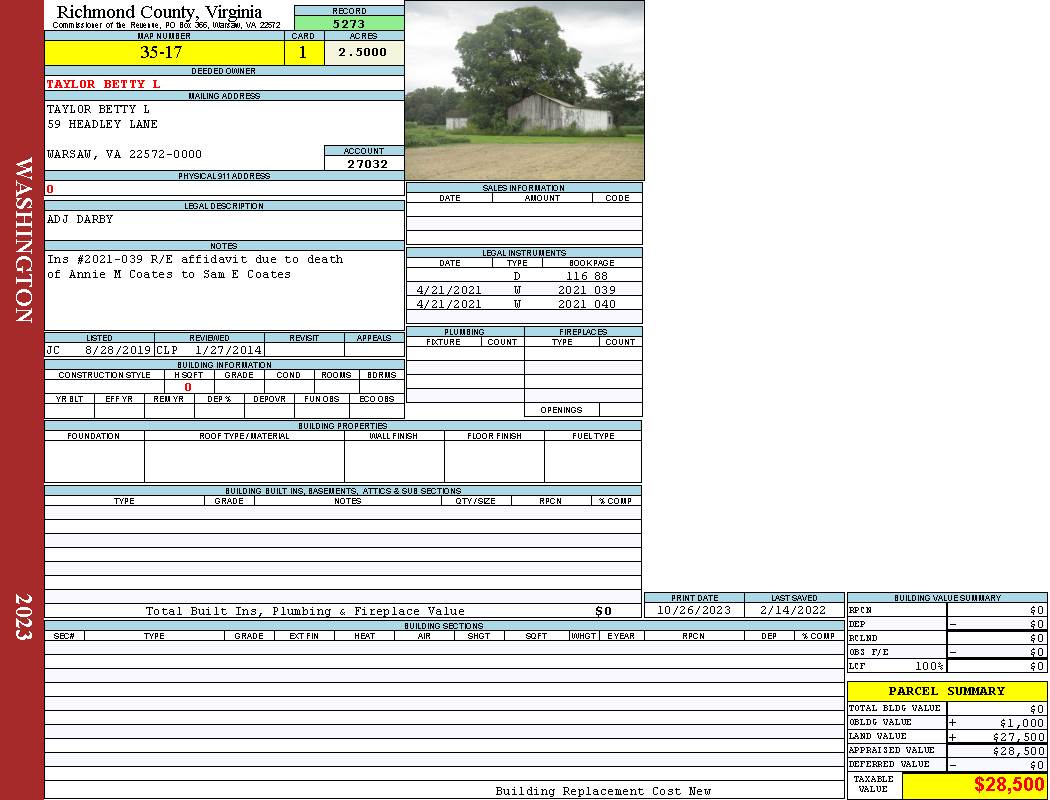This screenshot has height=800, width=1050.
Task: Click the property photo of the barn
Action: (x=524, y=90)
